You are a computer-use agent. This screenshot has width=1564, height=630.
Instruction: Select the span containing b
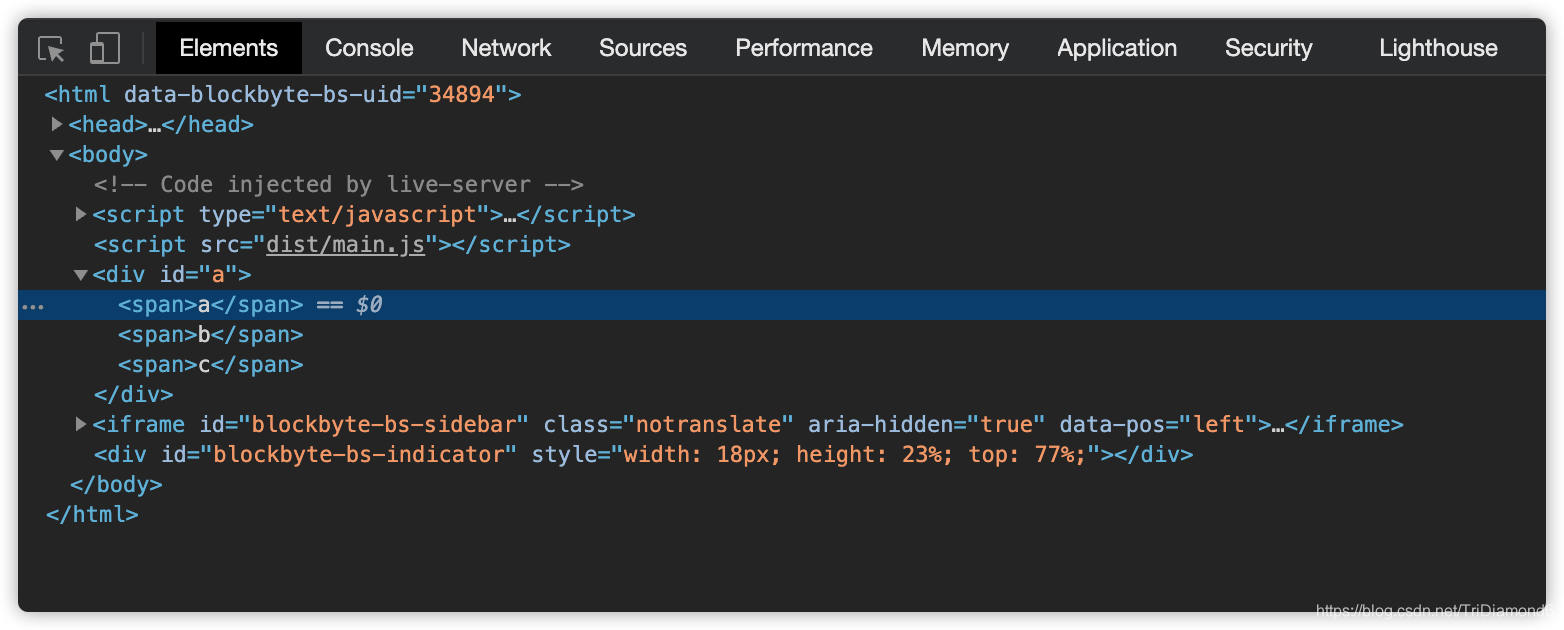coord(210,335)
